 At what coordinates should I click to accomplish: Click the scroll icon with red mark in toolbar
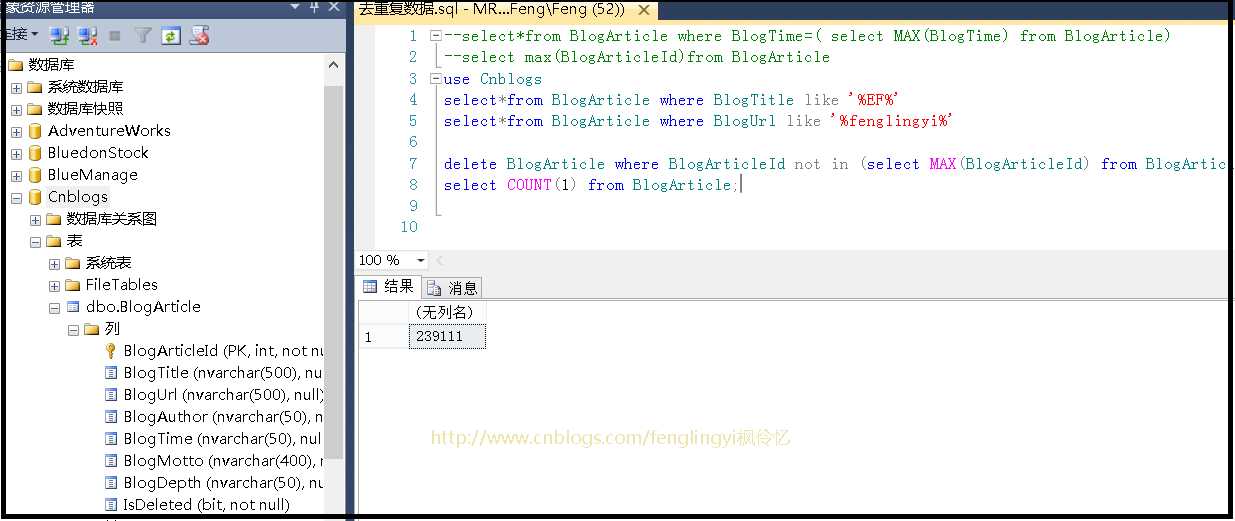coord(199,35)
